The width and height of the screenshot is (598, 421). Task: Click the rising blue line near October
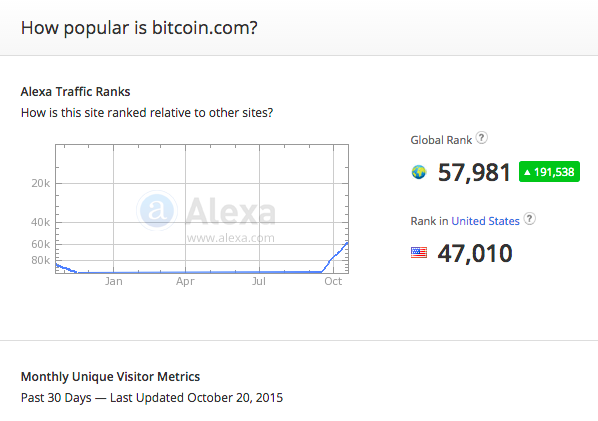coord(335,256)
